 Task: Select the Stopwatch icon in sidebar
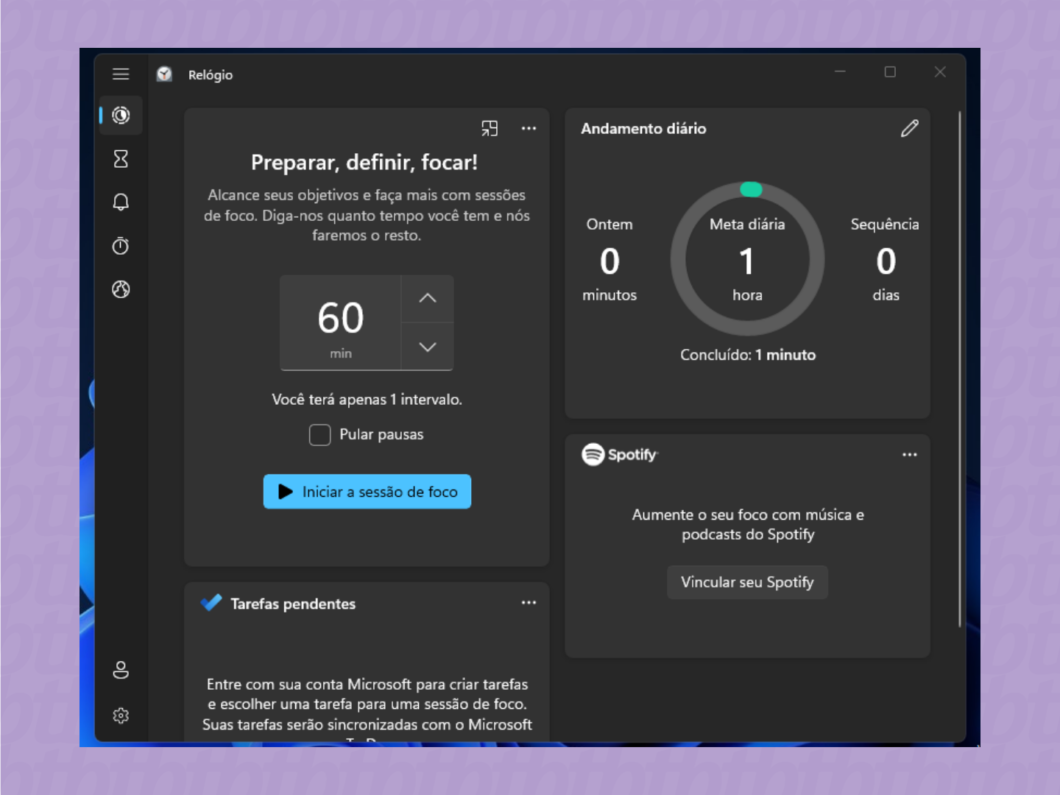[x=120, y=246]
